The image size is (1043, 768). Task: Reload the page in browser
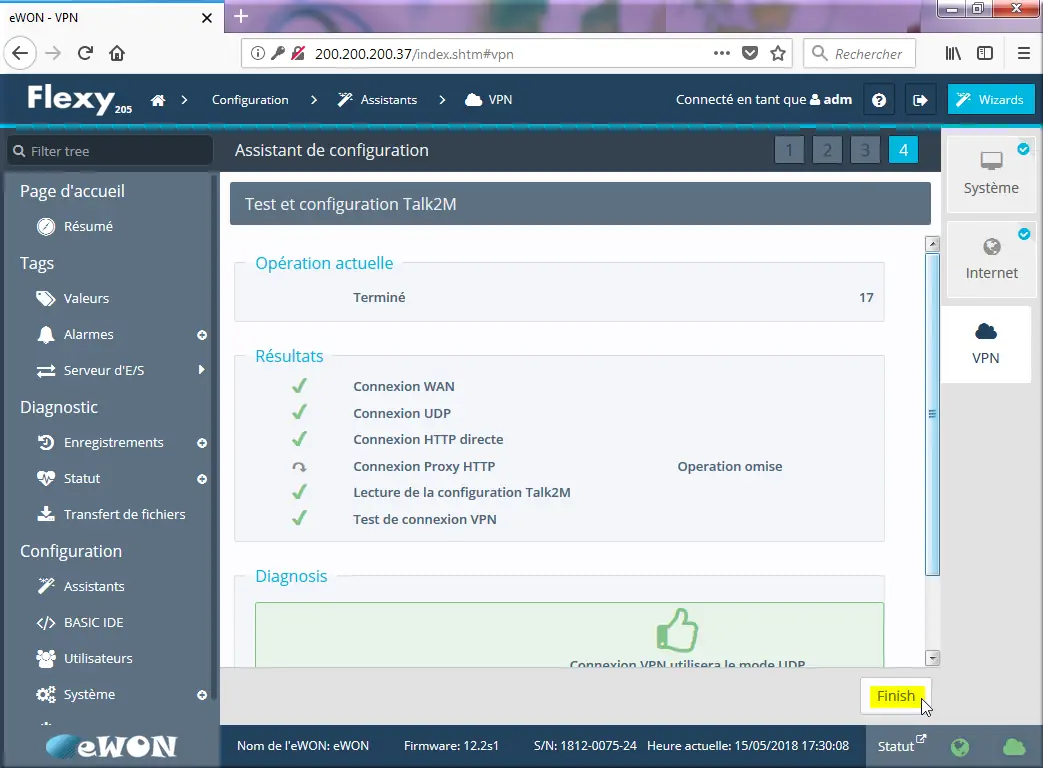(85, 53)
